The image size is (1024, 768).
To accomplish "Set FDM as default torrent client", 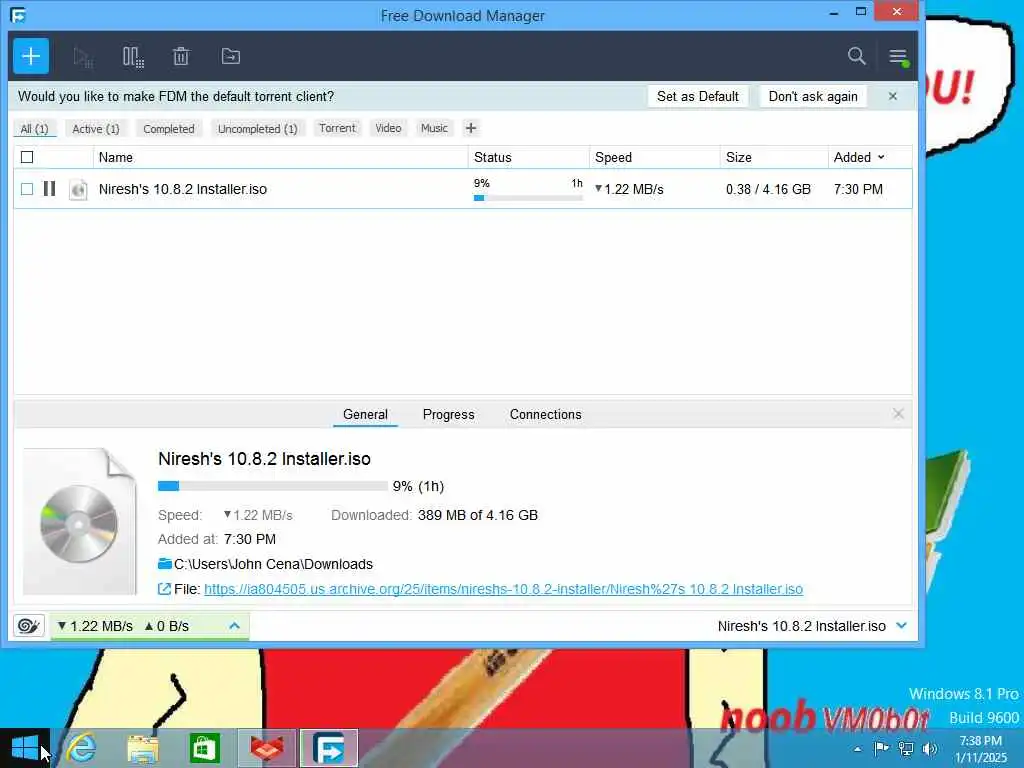I will coord(697,96).
